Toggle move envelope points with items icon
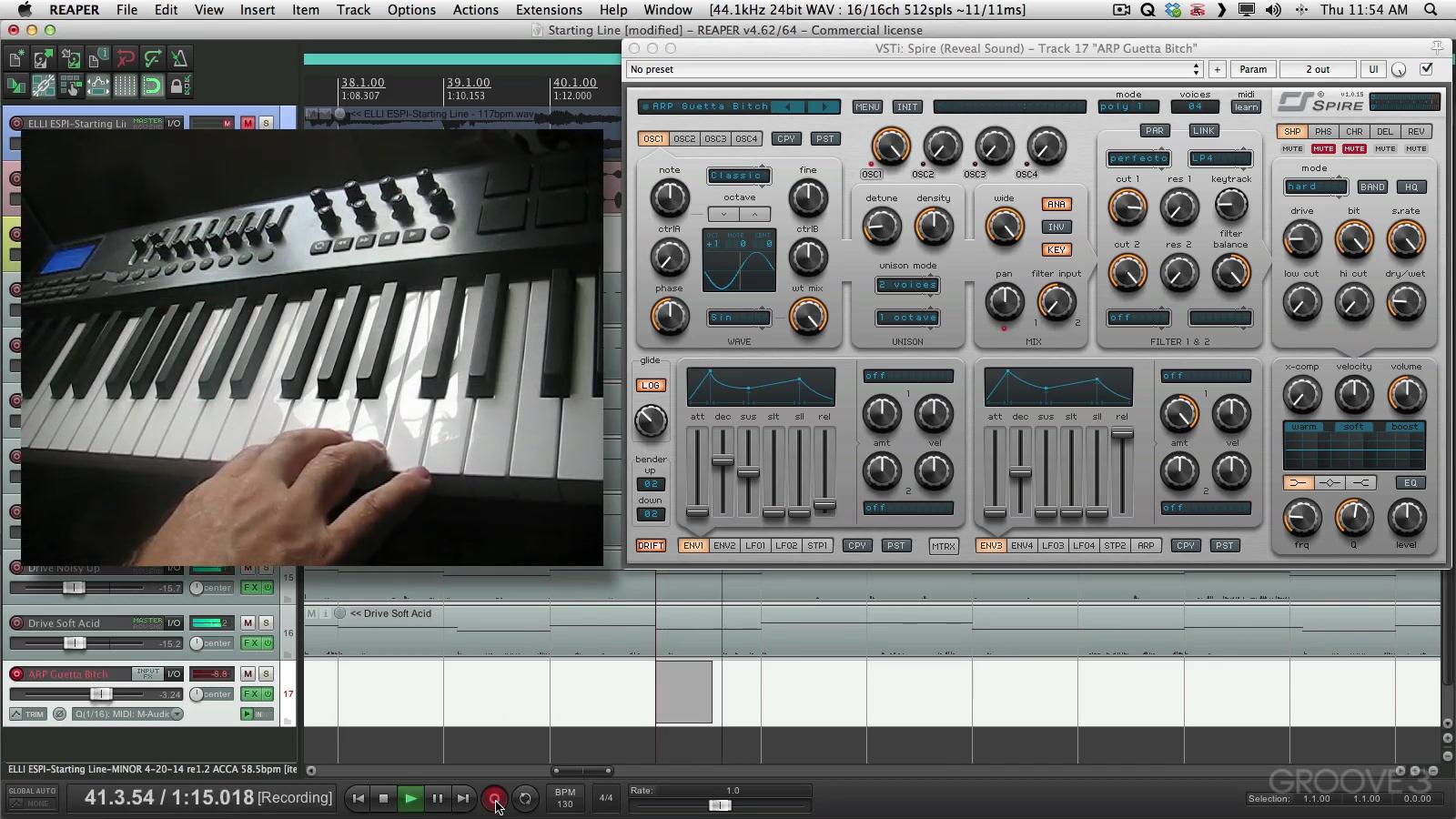1456x819 pixels. tap(98, 86)
